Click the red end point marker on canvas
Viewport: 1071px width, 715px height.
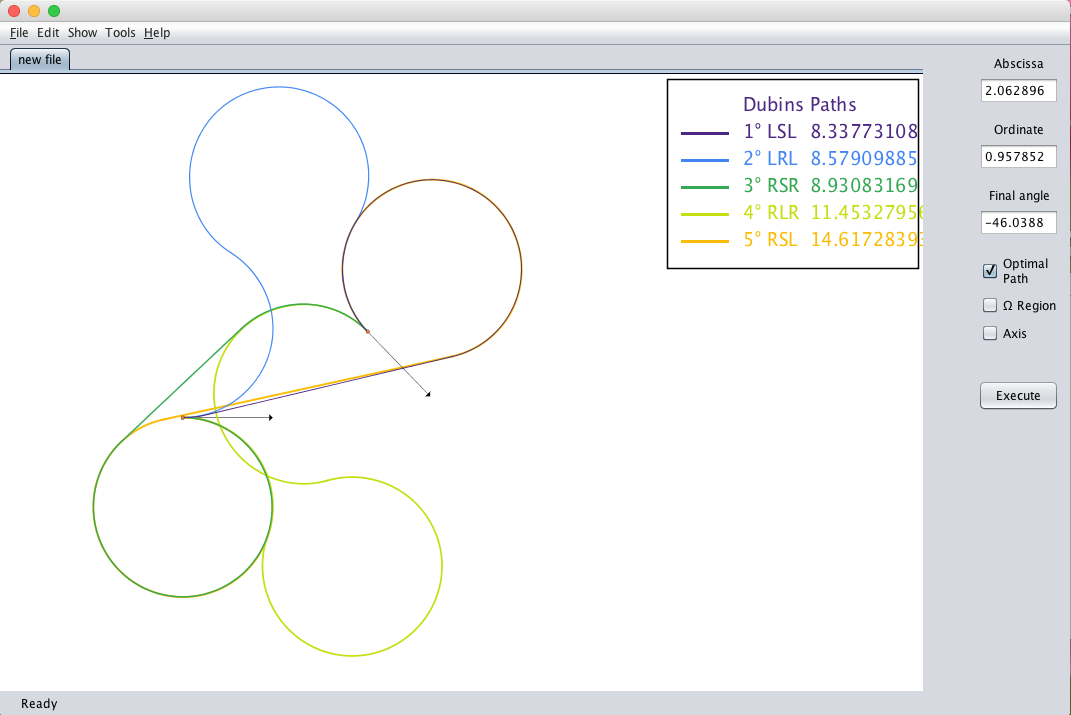coord(367,331)
